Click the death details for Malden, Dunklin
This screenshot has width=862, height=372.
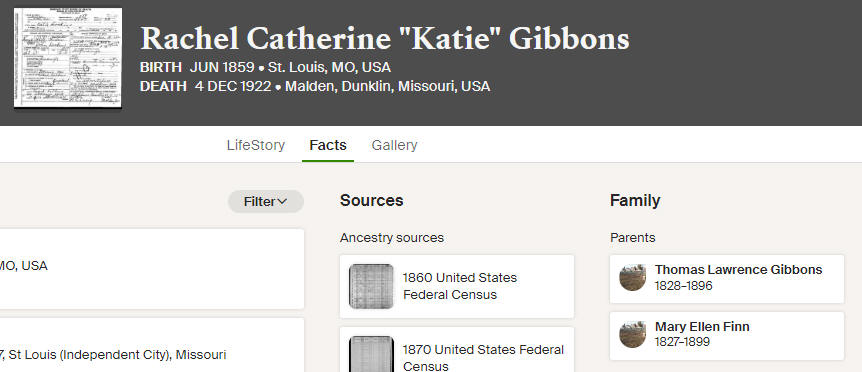point(315,86)
